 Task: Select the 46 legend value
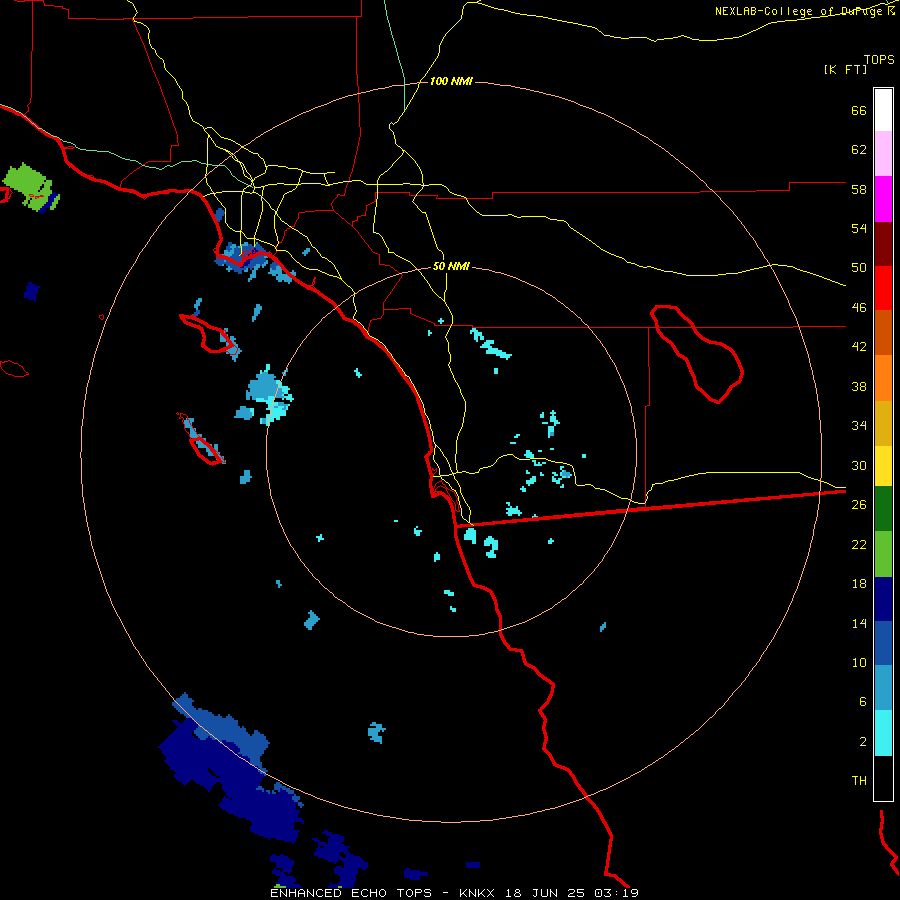(859, 308)
